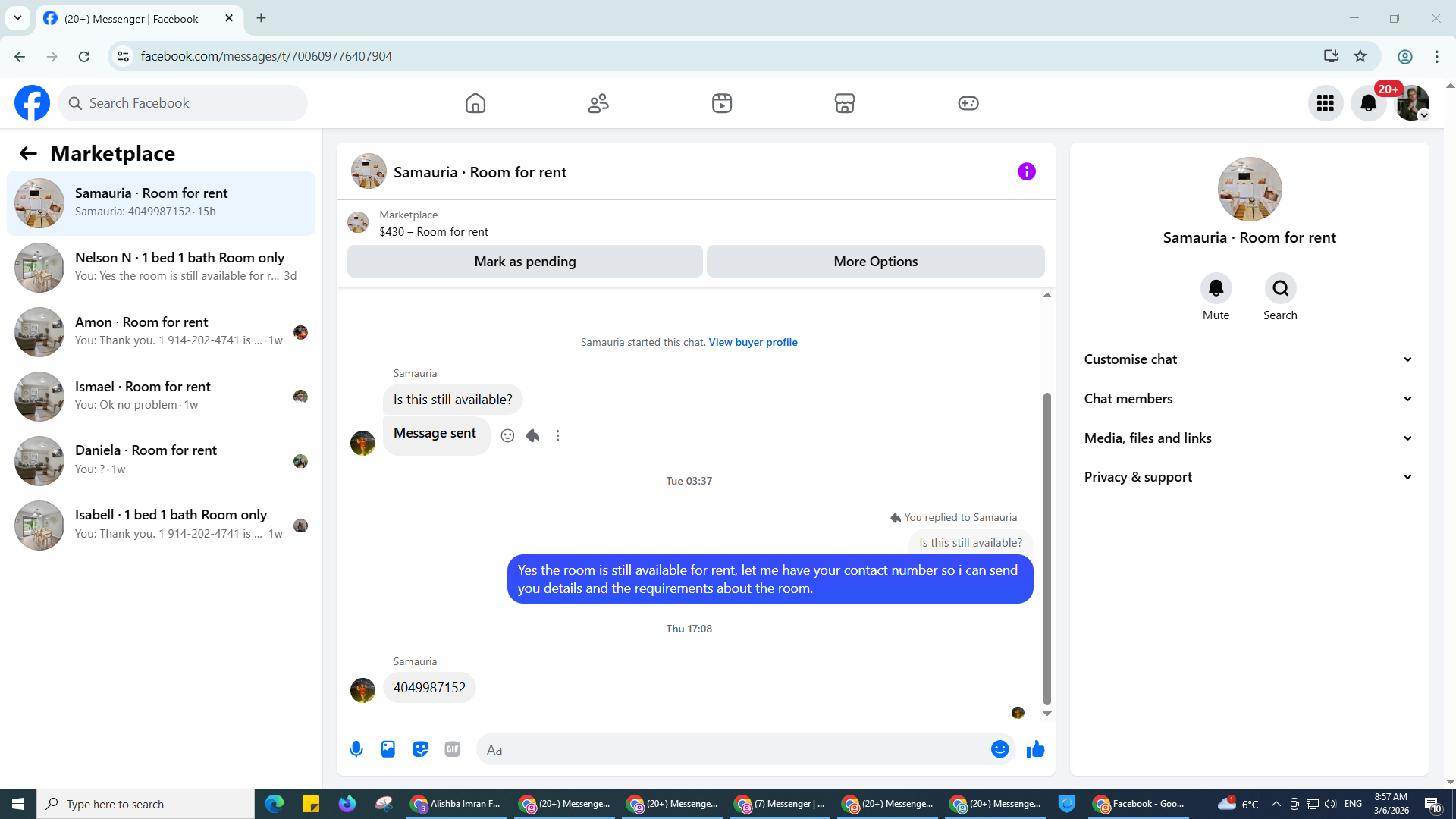Open emoji picker in message box
The image size is (1456, 819).
999,749
